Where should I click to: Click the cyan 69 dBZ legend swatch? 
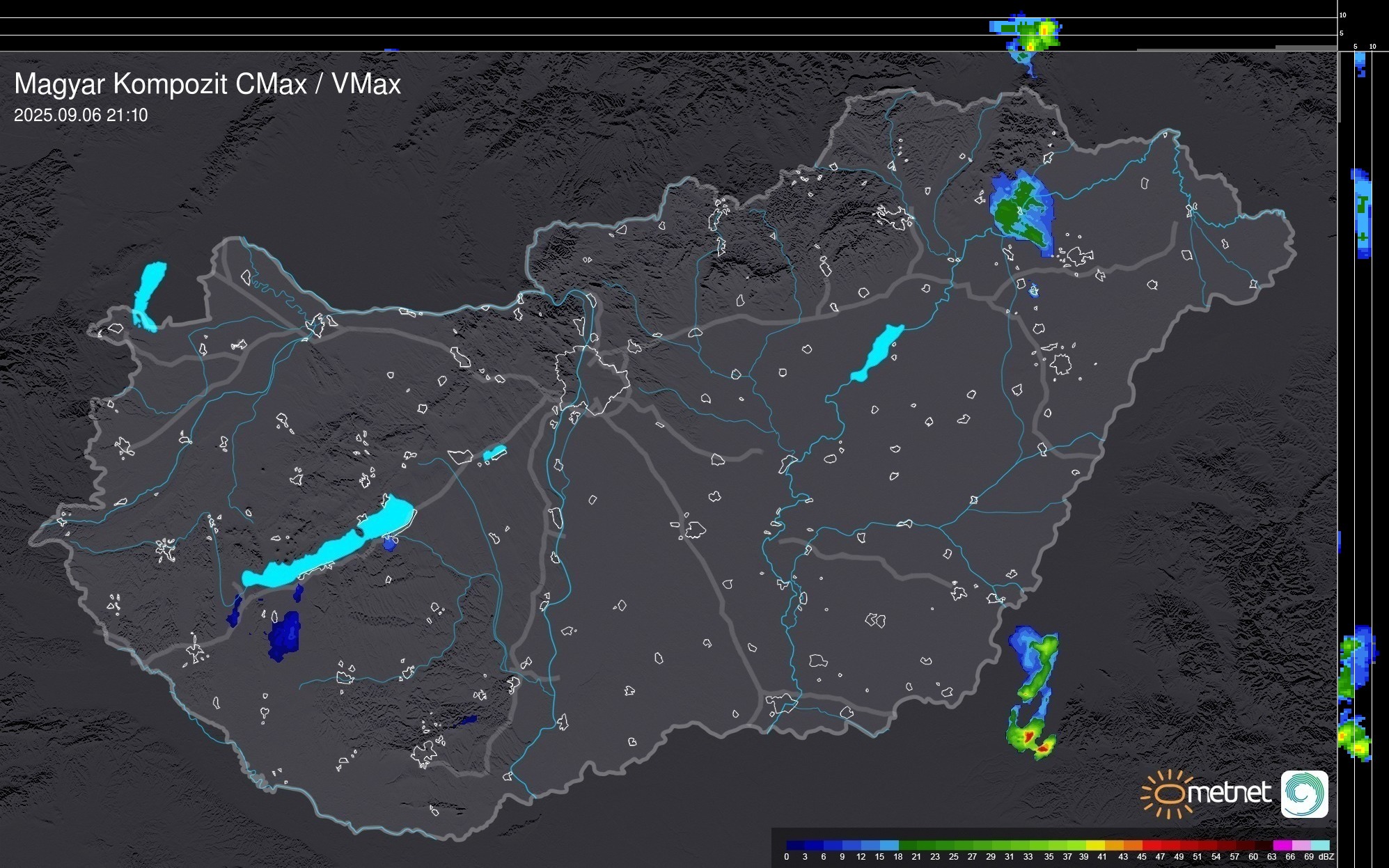[1319, 845]
